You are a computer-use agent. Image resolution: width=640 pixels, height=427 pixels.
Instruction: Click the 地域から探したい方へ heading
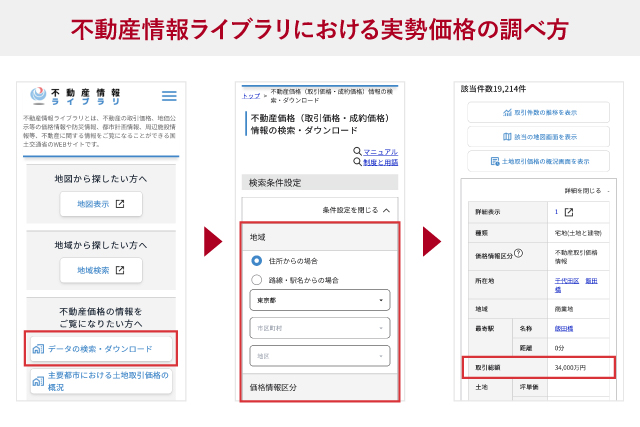click(x=101, y=245)
